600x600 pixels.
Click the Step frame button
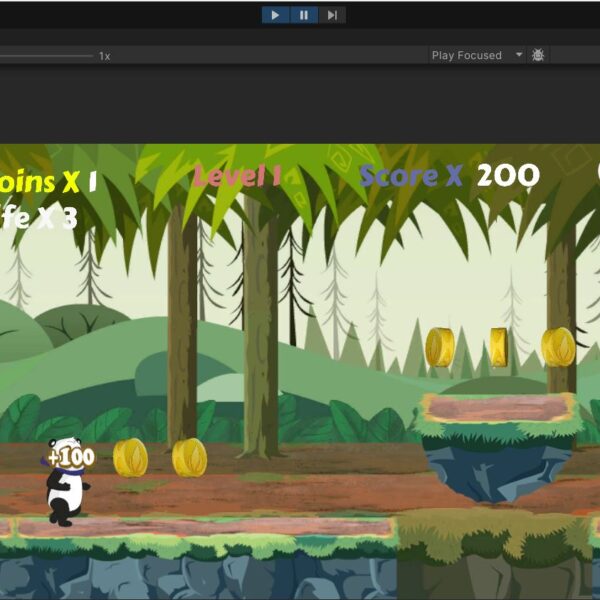(x=333, y=14)
